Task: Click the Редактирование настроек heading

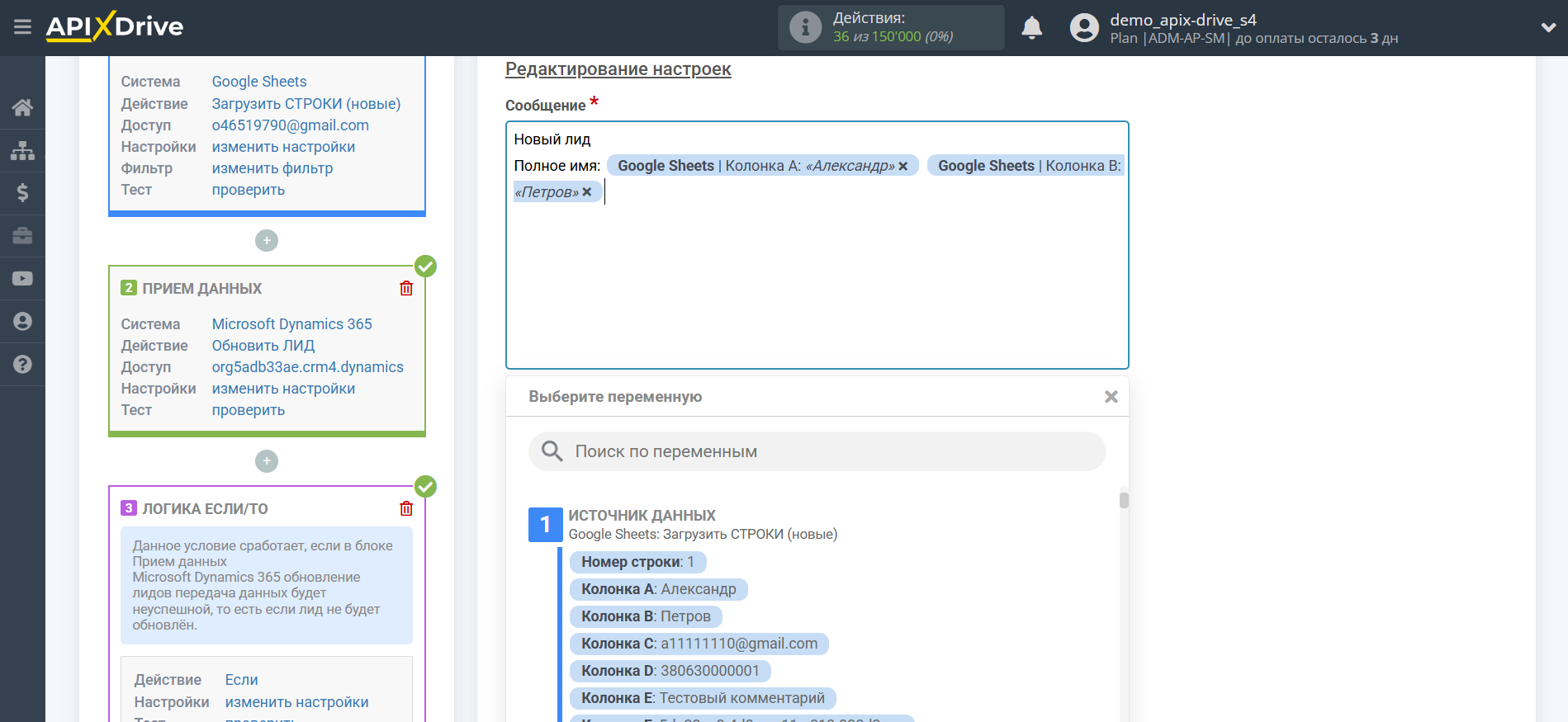Action: [x=618, y=69]
